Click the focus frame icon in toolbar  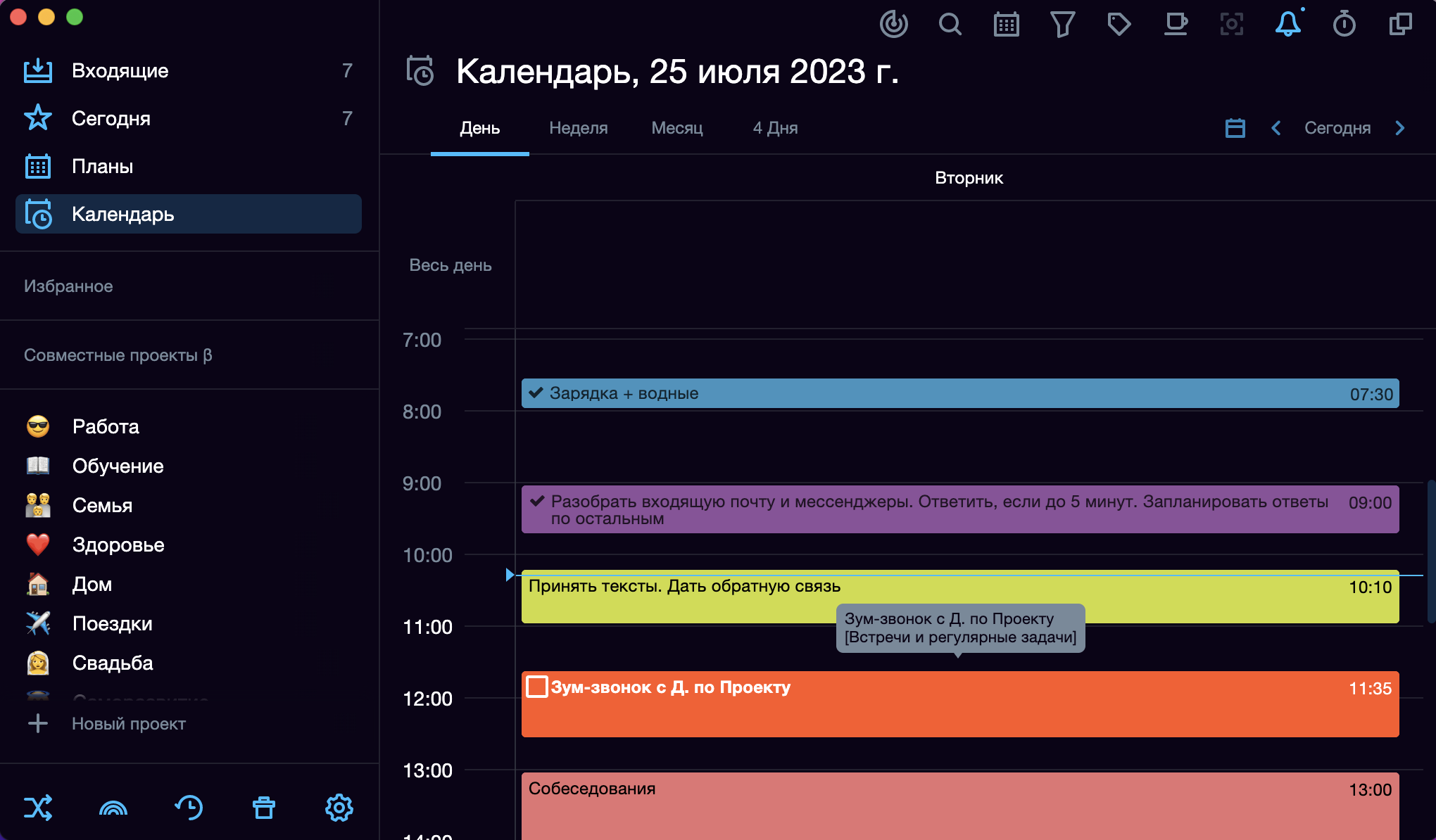coord(1231,24)
